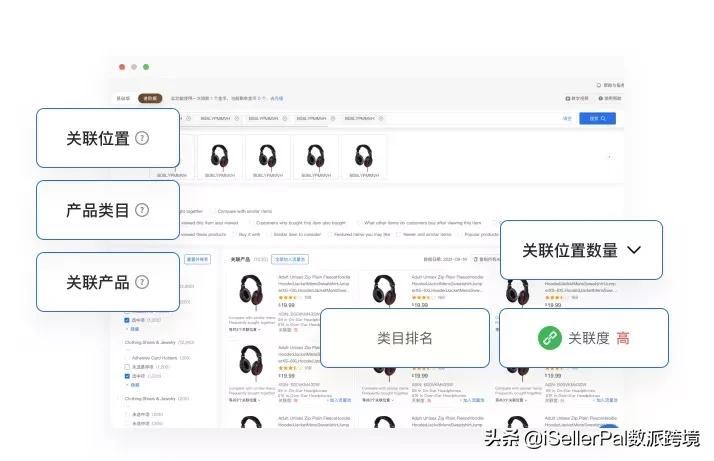The height and width of the screenshot is (461, 714).
Task: Click the outlined button atop the left filter panel
Action: click(x=197, y=259)
